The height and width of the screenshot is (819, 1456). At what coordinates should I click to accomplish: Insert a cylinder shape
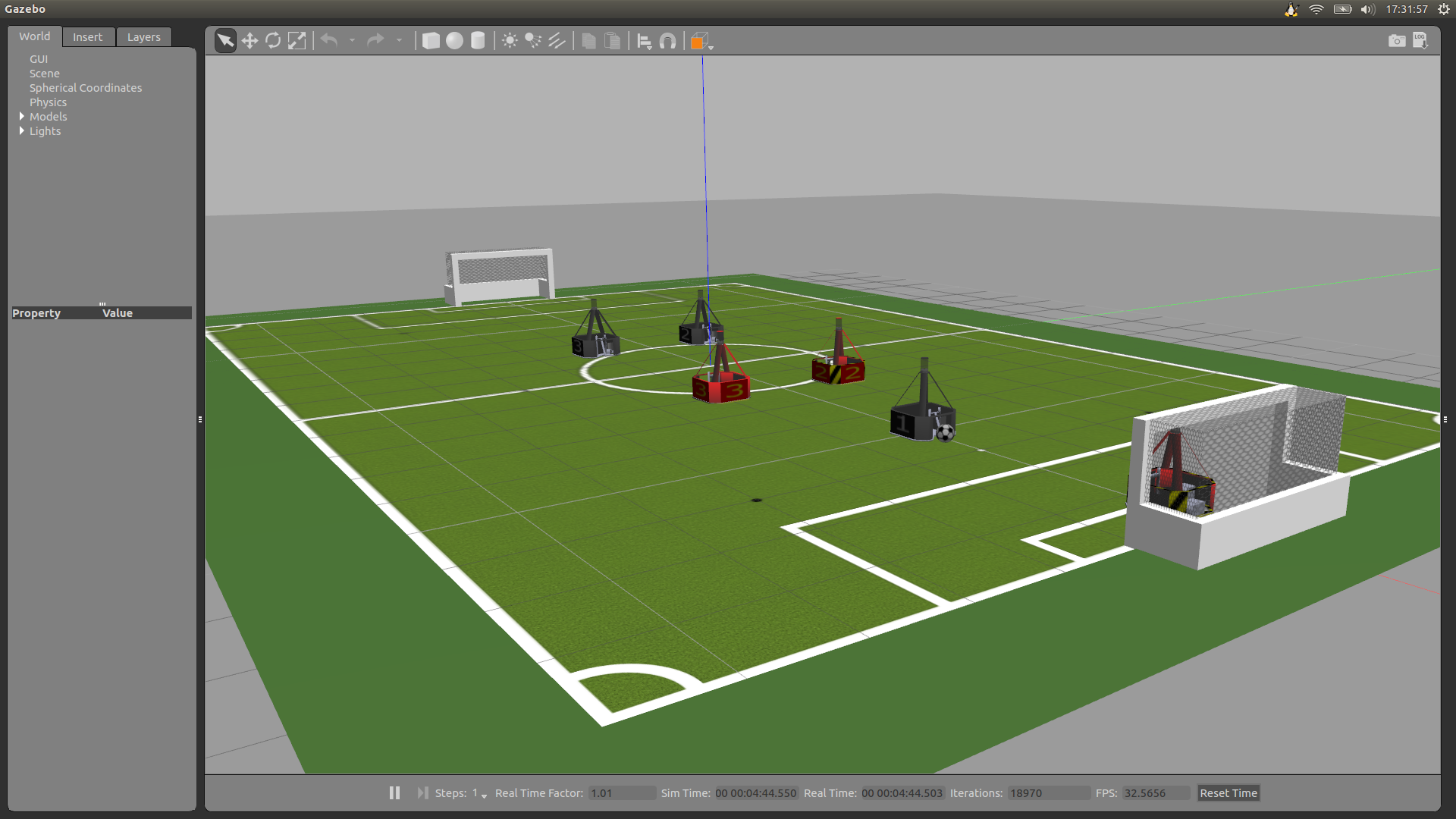478,40
